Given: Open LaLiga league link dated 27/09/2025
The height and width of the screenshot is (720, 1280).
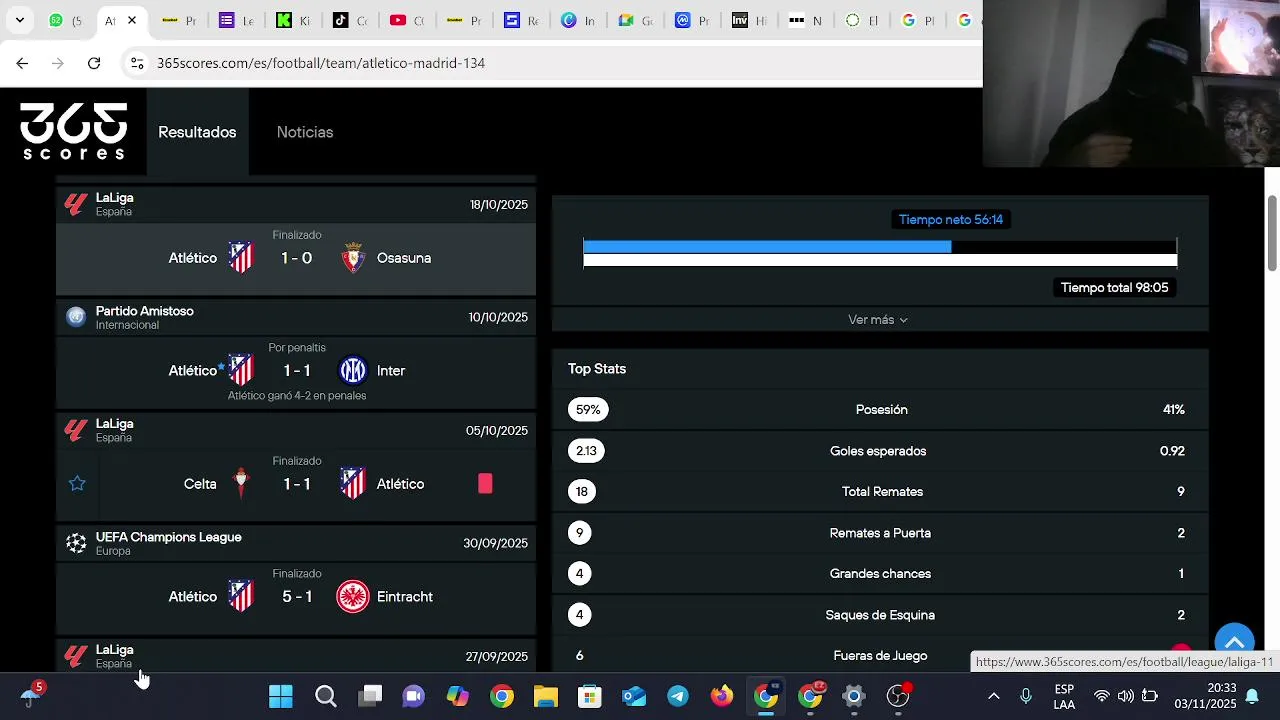Looking at the screenshot, I should click(114, 650).
